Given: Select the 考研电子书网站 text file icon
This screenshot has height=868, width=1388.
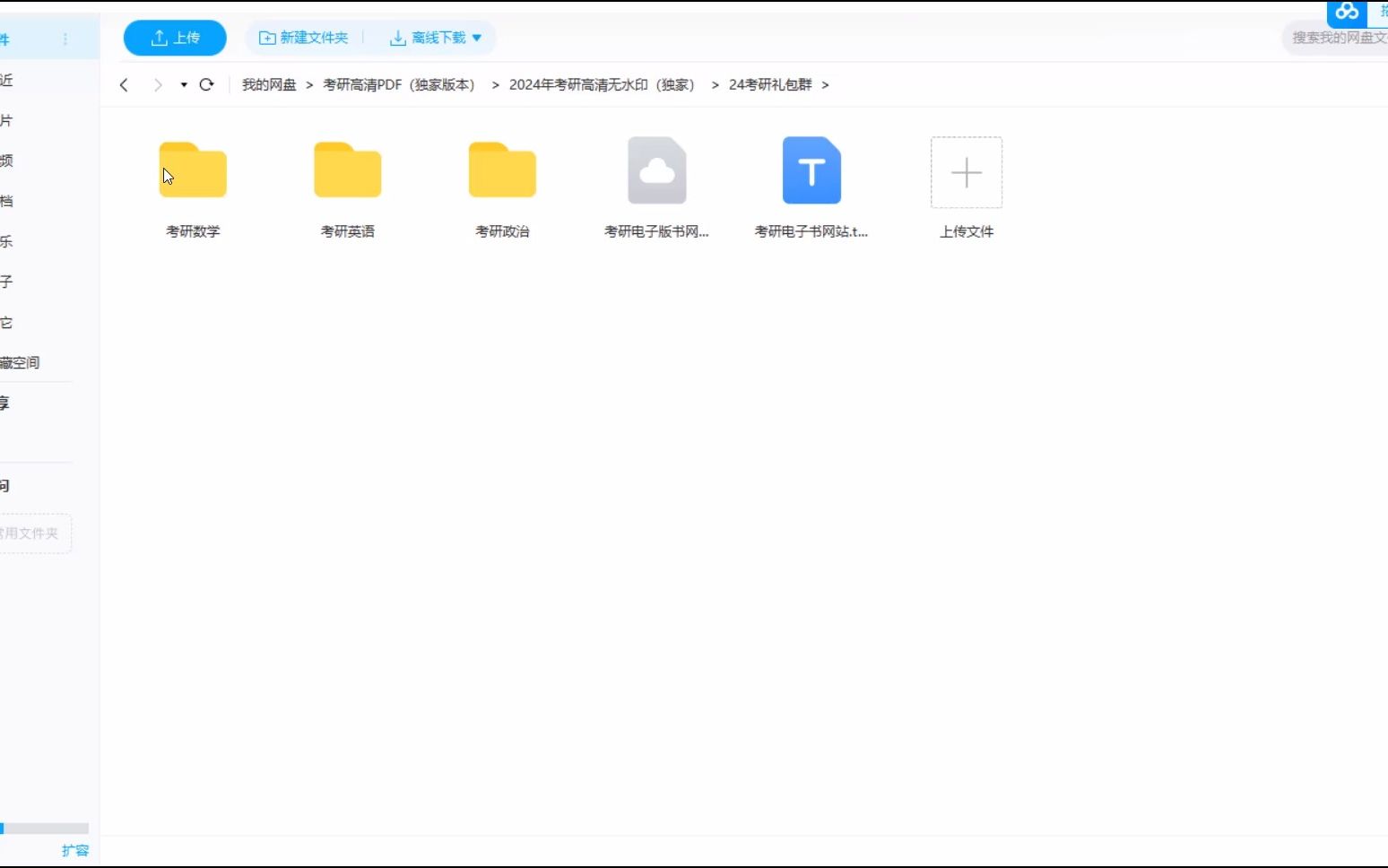Looking at the screenshot, I should tap(811, 170).
